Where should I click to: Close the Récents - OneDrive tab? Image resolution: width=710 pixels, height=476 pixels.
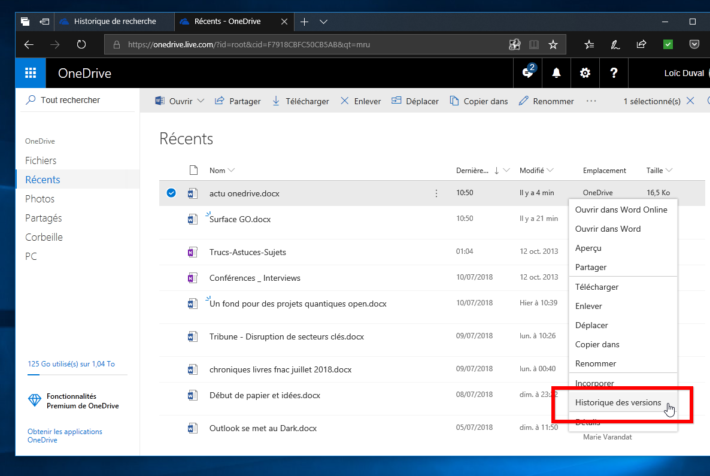click(x=284, y=22)
